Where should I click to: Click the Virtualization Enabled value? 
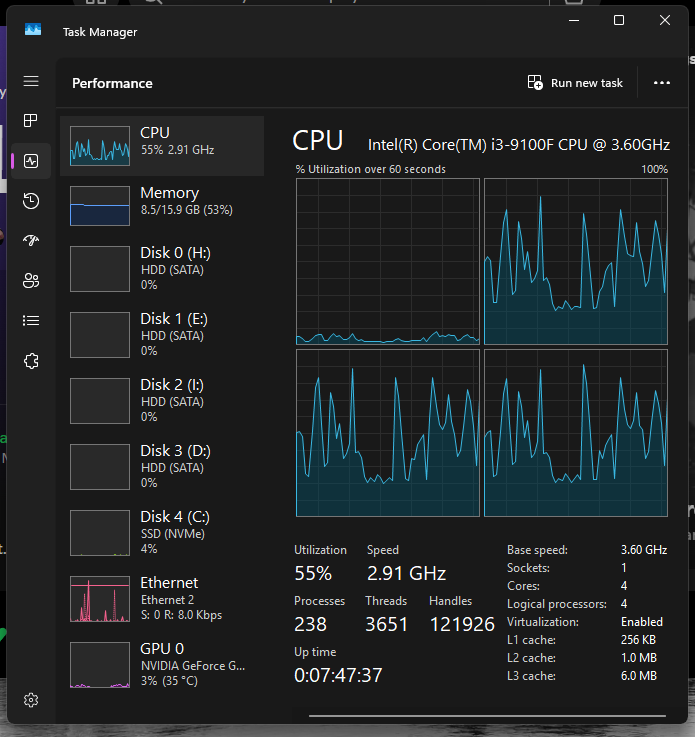pyautogui.click(x=641, y=622)
